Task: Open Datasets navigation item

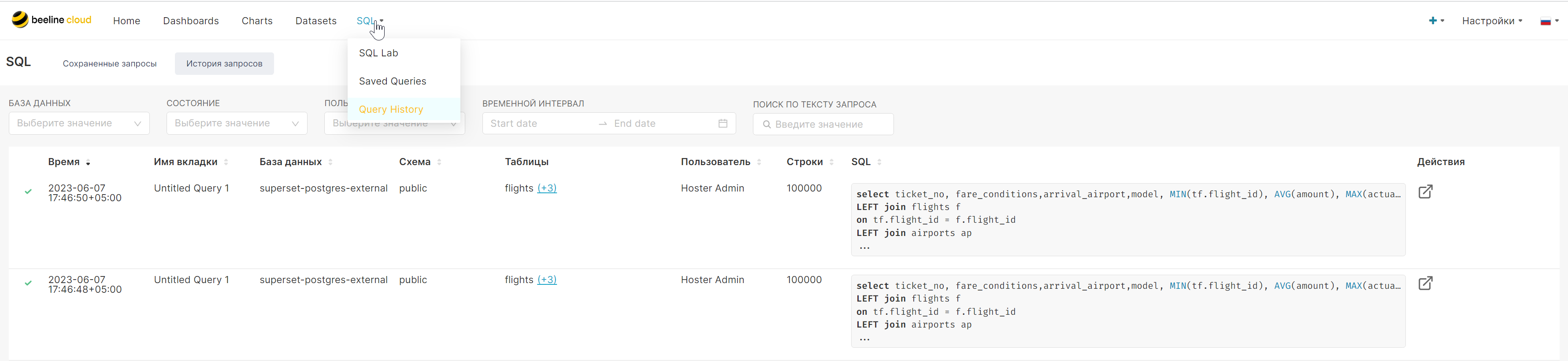Action: tap(316, 21)
